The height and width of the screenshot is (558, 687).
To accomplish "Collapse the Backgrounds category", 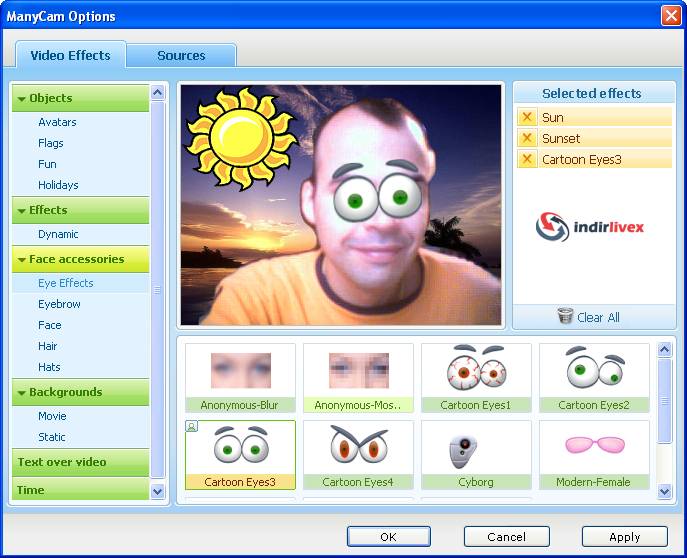I will click(x=81, y=392).
